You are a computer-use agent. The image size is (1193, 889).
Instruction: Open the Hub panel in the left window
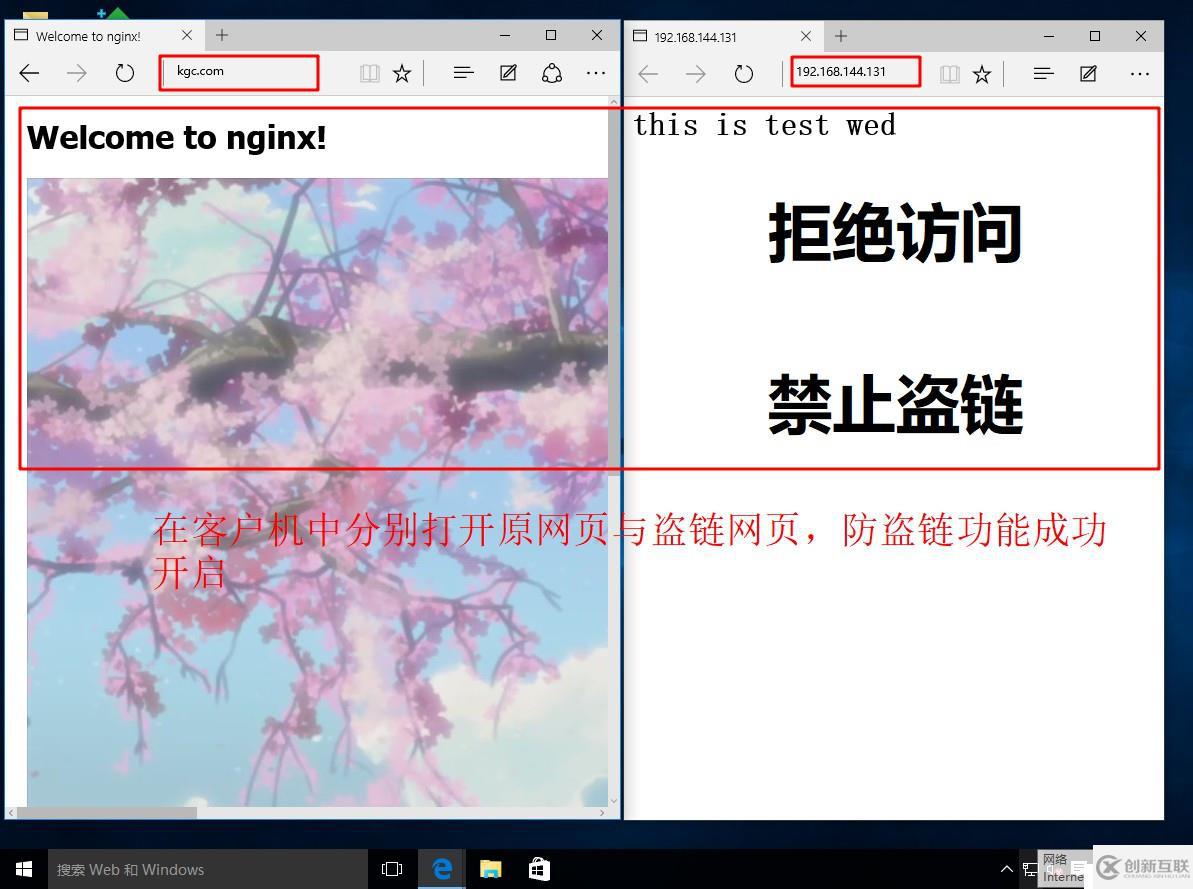(x=462, y=72)
